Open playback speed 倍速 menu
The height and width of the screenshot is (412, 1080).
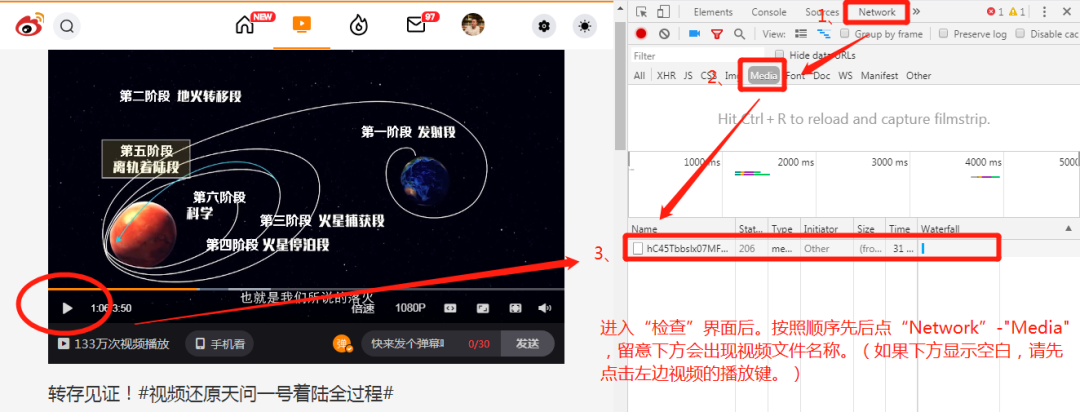pyautogui.click(x=362, y=309)
